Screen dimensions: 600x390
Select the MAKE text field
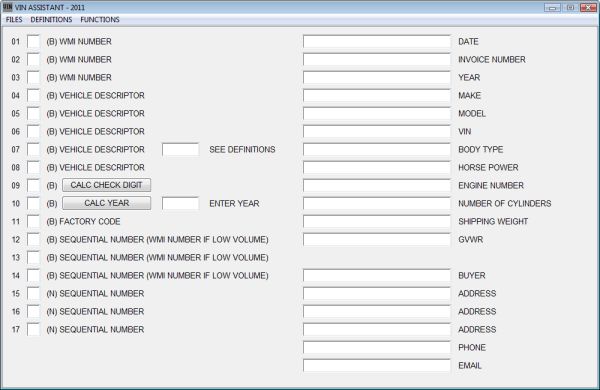click(x=377, y=95)
